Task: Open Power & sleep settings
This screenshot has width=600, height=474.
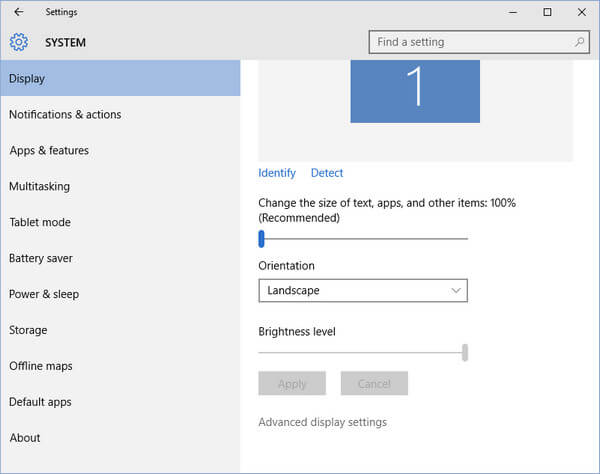Action: [121, 294]
